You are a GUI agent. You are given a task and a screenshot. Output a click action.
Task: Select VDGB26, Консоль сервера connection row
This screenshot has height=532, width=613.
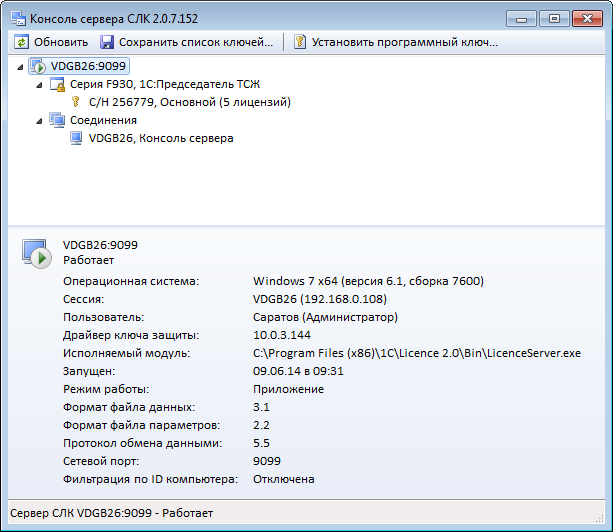pyautogui.click(x=161, y=138)
